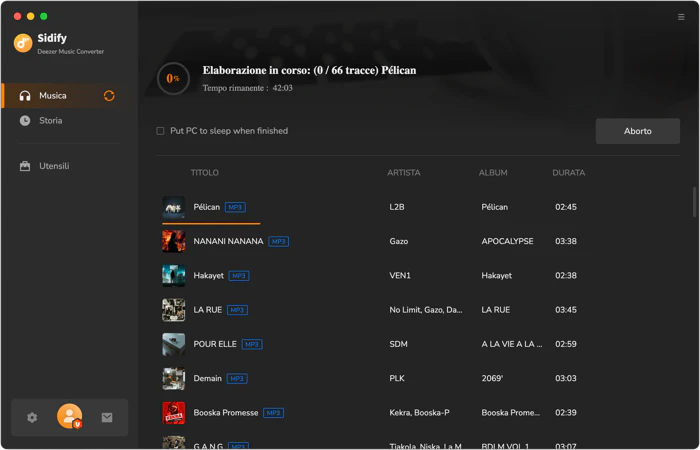
Task: Open the user profile avatar
Action: pos(70,416)
